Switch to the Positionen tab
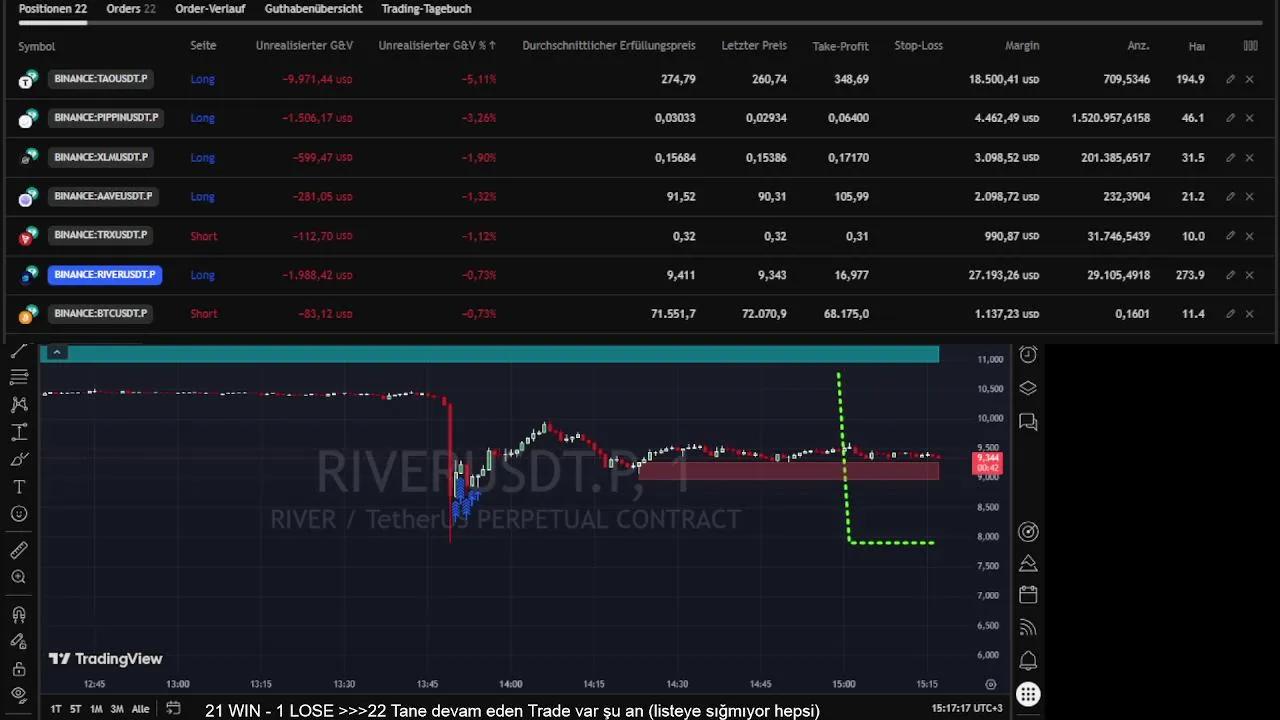 tap(53, 9)
